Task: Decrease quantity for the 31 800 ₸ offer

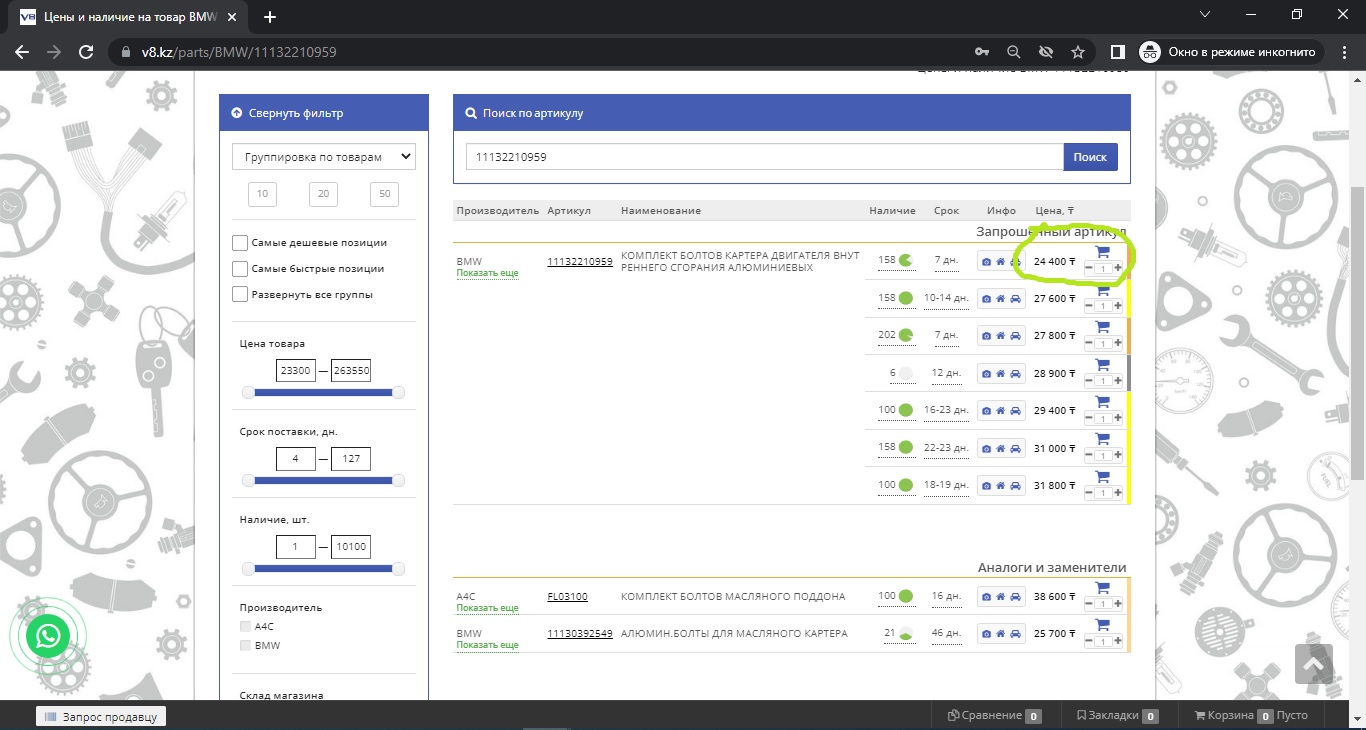Action: 1088,493
